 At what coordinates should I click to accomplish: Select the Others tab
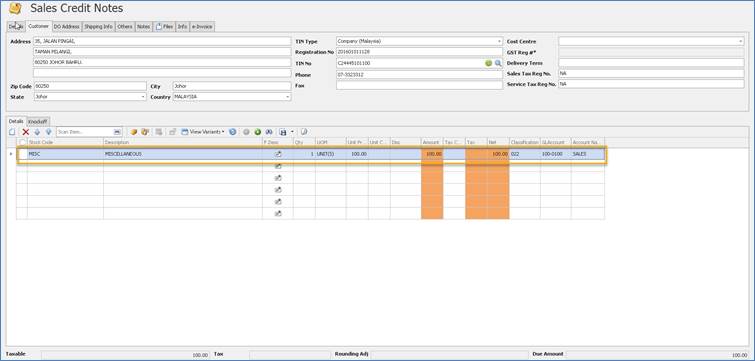[x=125, y=26]
